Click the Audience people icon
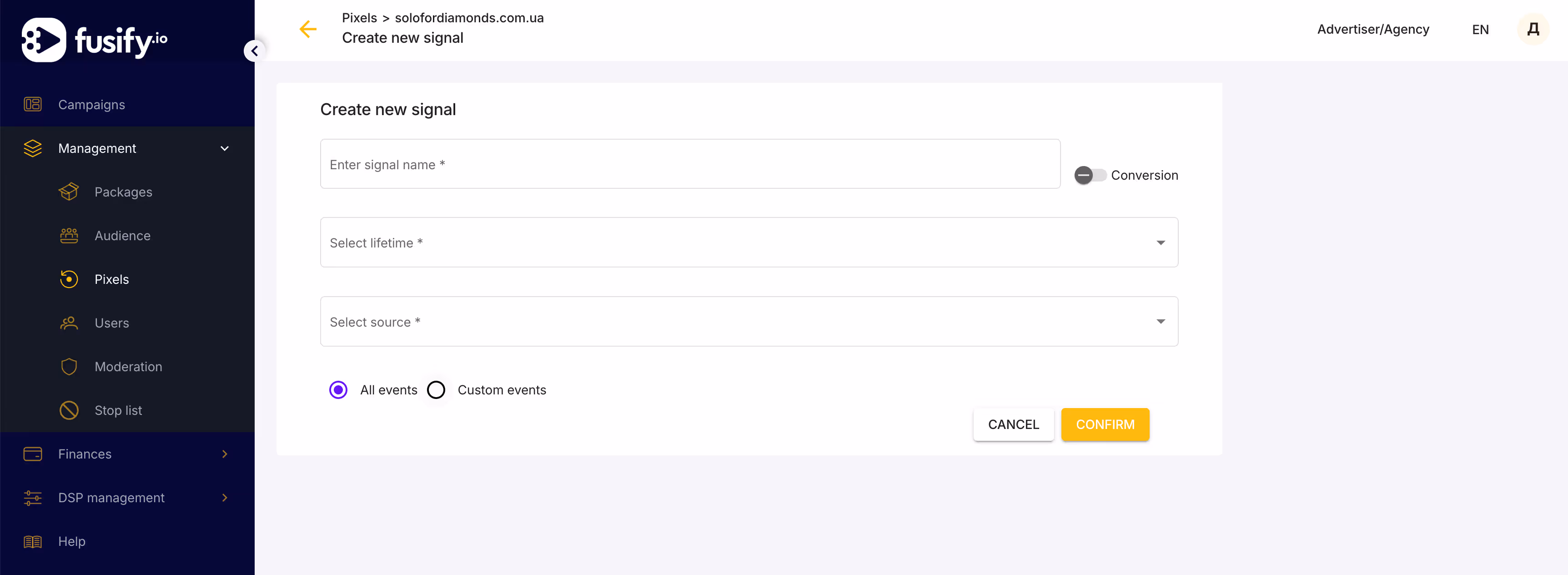 [69, 236]
